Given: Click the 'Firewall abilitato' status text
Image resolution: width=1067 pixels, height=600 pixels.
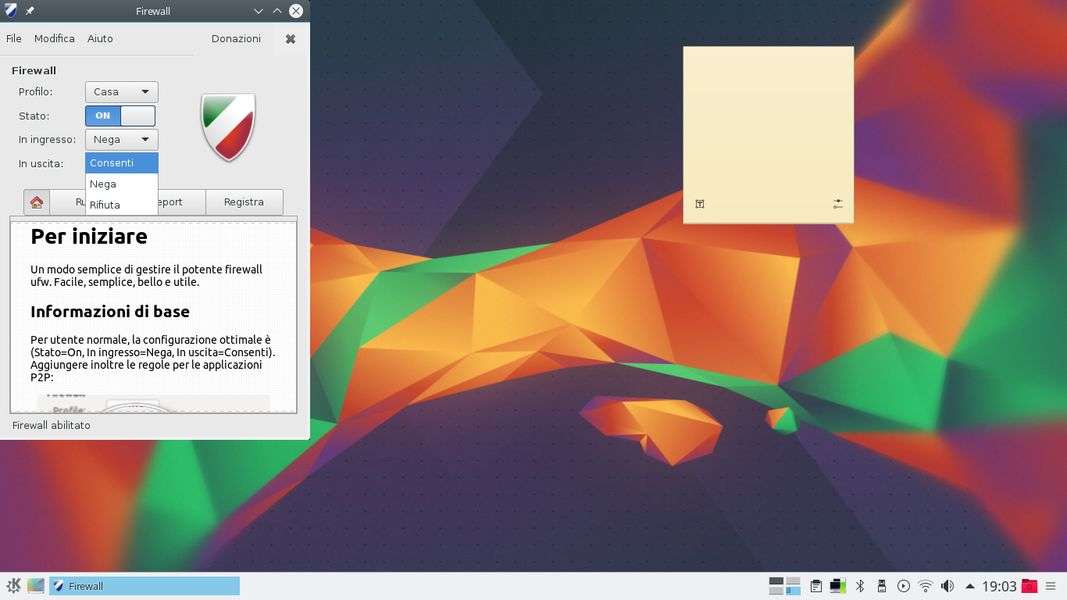Looking at the screenshot, I should coord(51,425).
